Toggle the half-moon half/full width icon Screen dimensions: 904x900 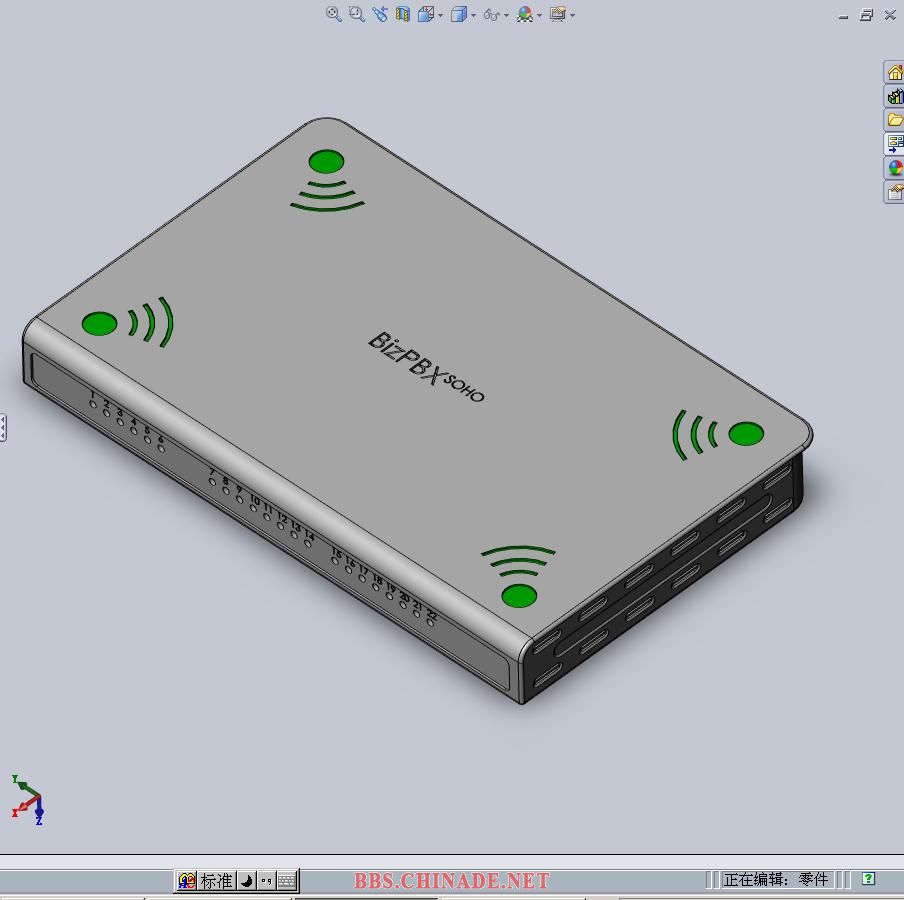247,880
